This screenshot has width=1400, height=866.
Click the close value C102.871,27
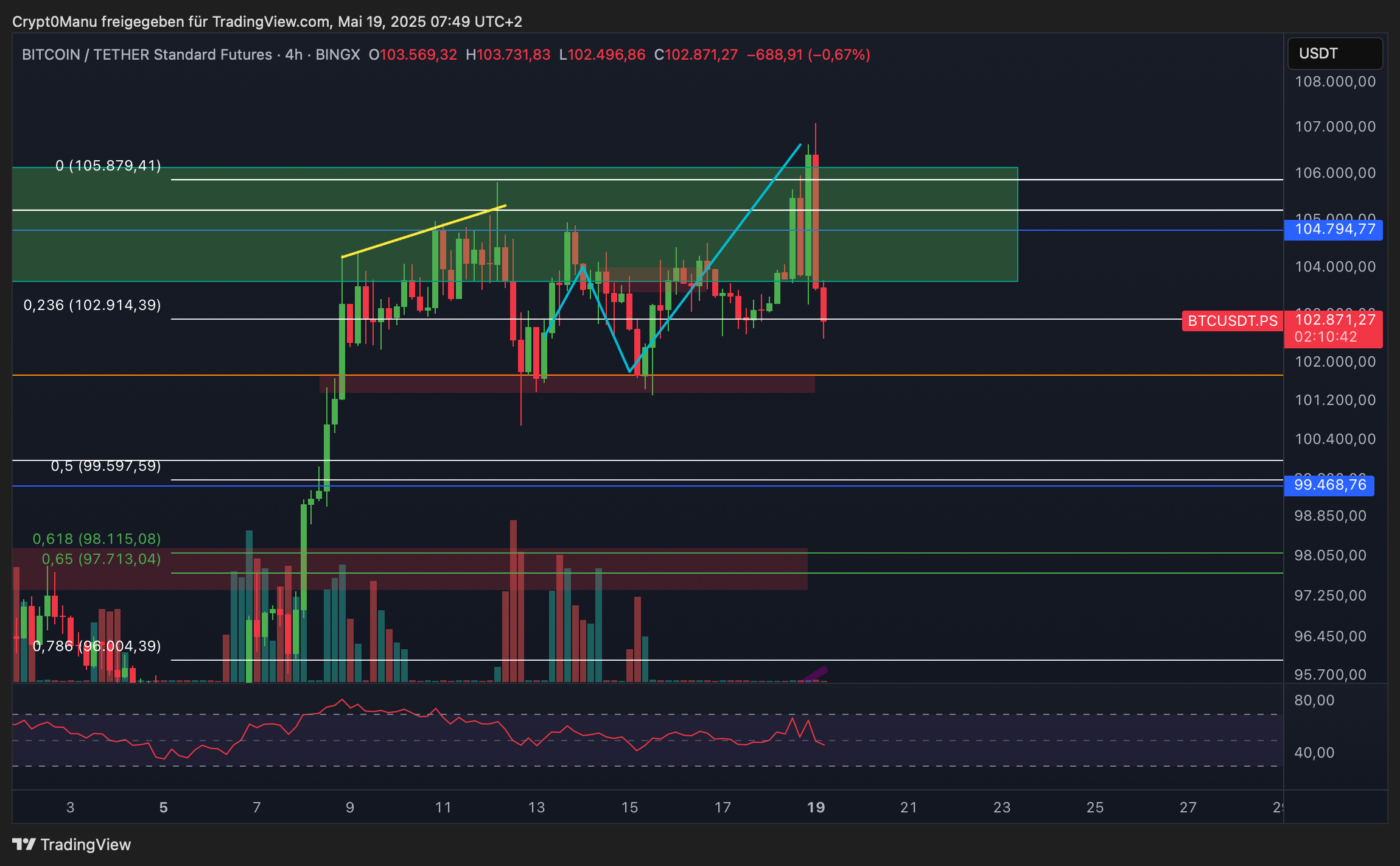pos(696,55)
